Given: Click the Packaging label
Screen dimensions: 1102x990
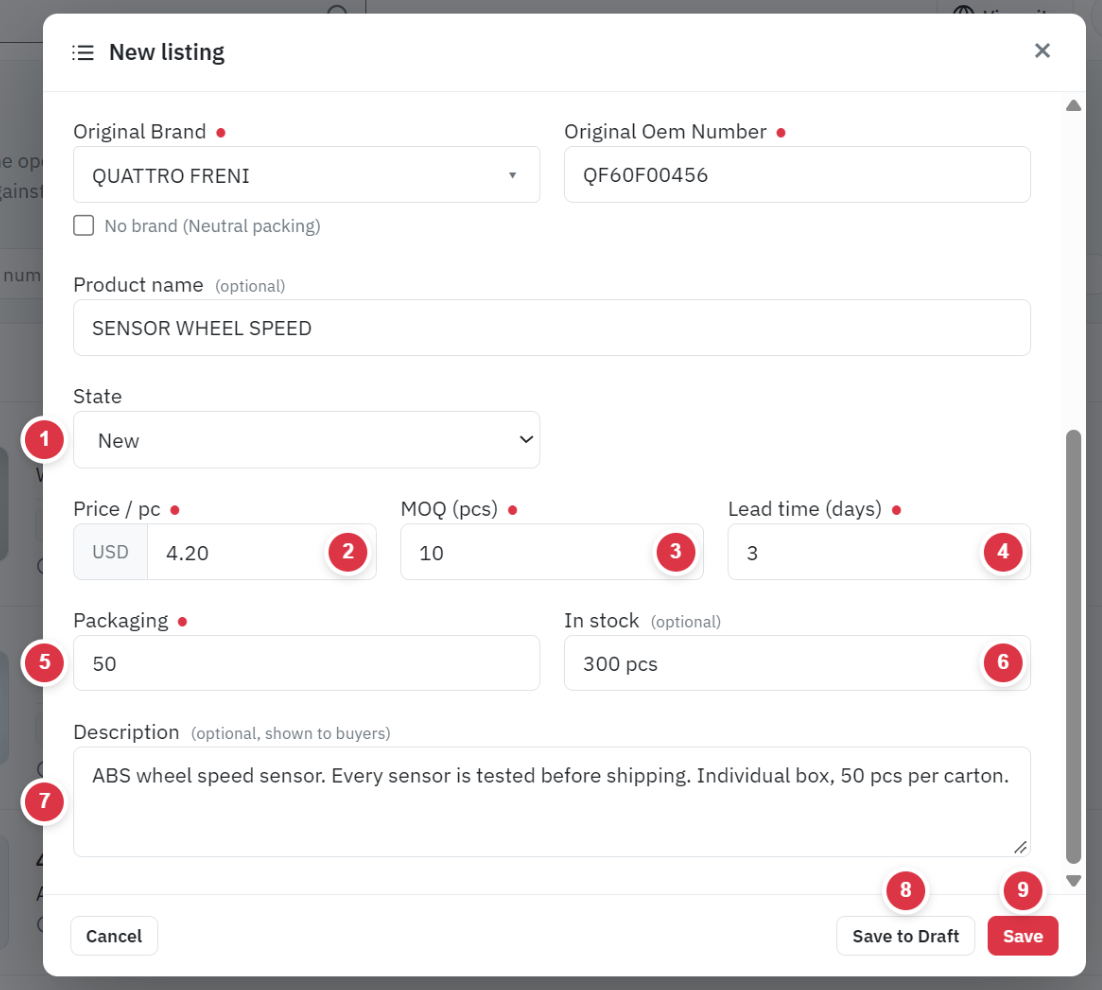Looking at the screenshot, I should [121, 620].
